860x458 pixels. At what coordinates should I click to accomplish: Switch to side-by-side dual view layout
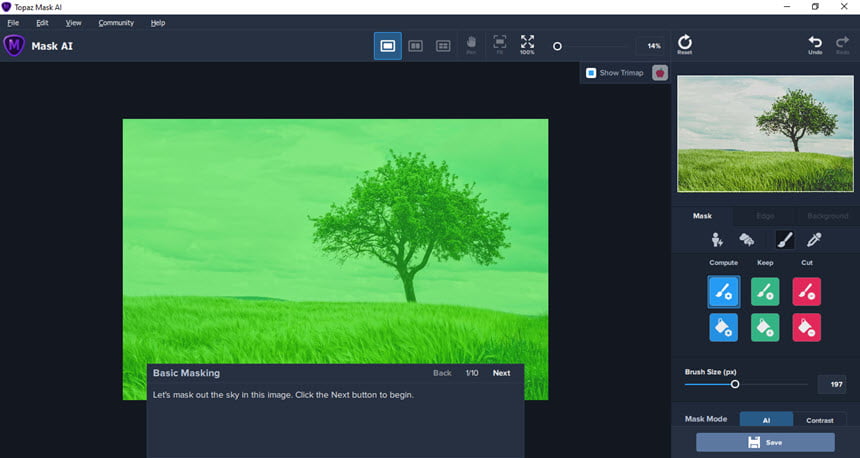coord(416,46)
